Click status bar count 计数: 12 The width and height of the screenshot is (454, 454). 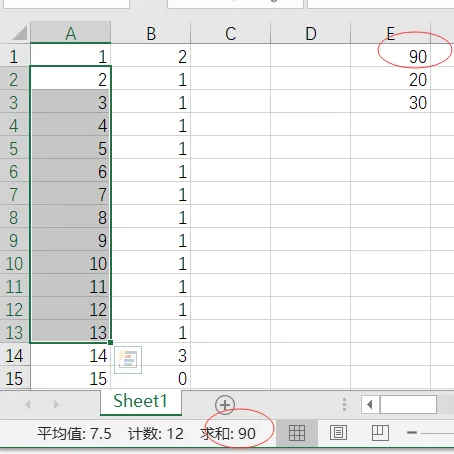[x=156, y=433]
